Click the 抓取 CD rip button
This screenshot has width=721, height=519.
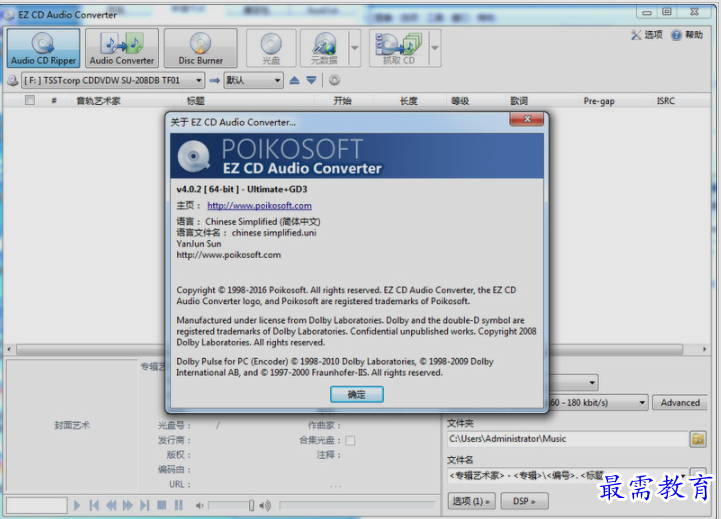coord(399,48)
